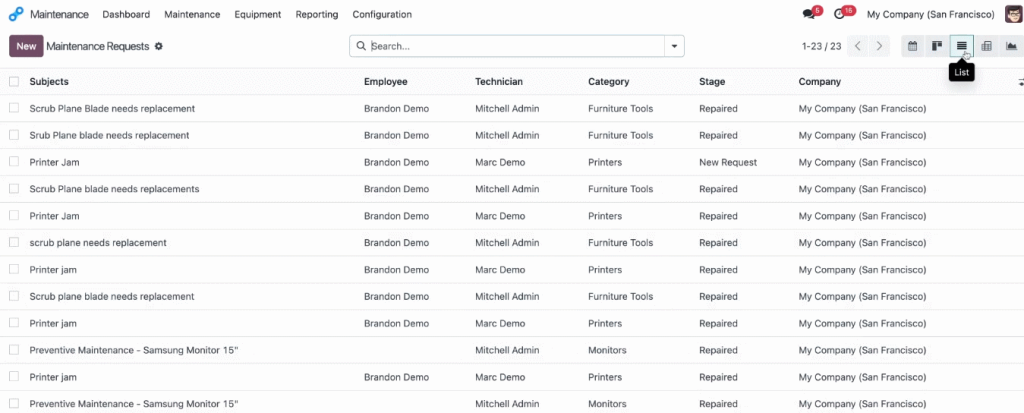Open the calendar view

pyautogui.click(x=913, y=46)
